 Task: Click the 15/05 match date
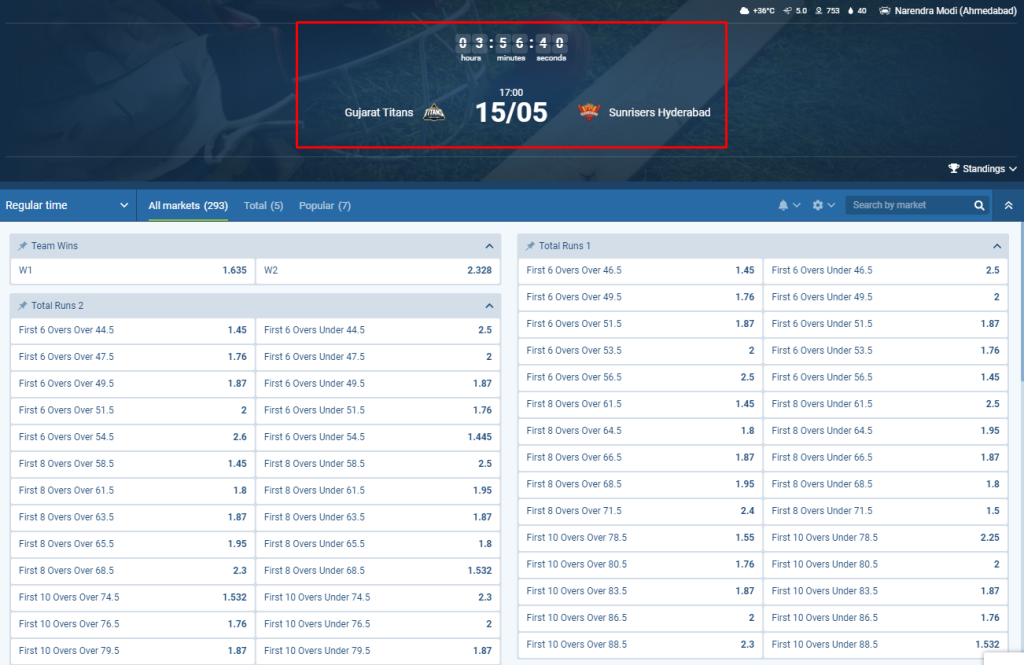click(511, 112)
